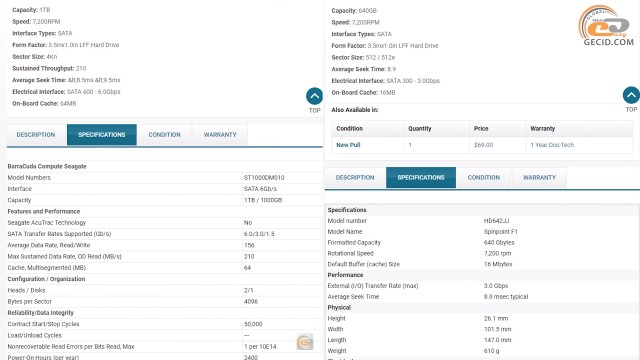Click the SATA 6Gb/s interface value

click(x=260, y=189)
